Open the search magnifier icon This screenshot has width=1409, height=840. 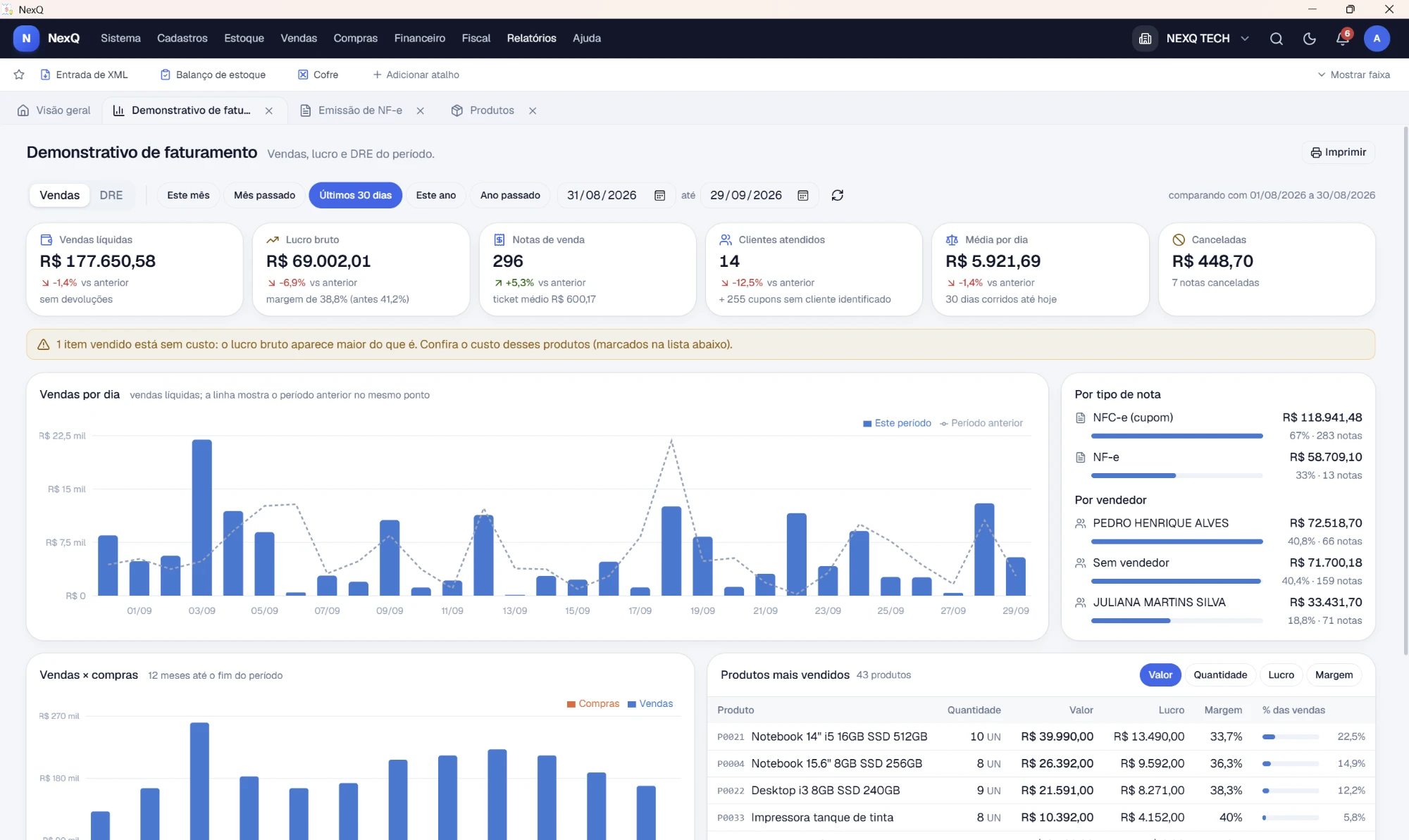(1276, 39)
